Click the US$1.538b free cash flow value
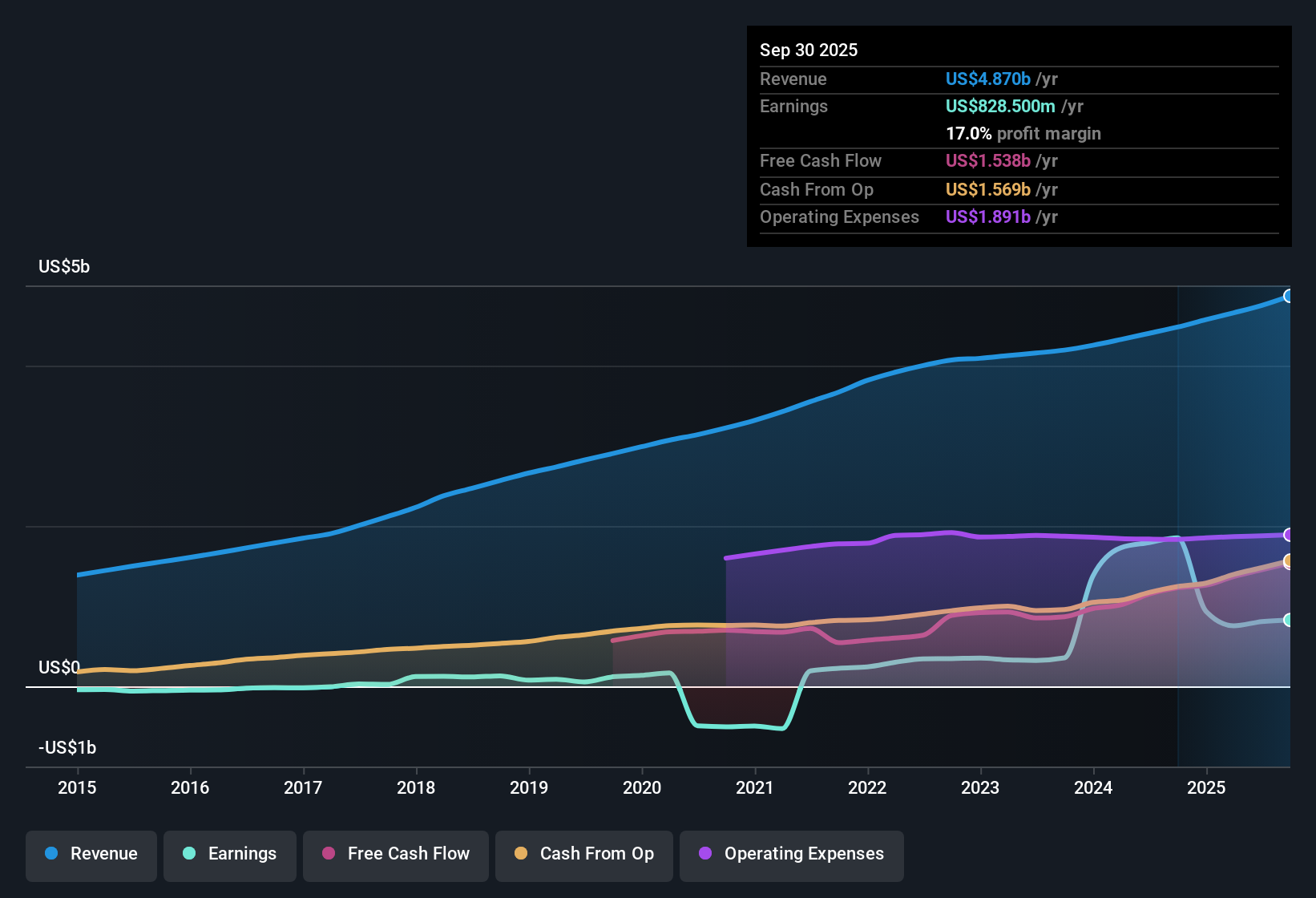 click(988, 160)
